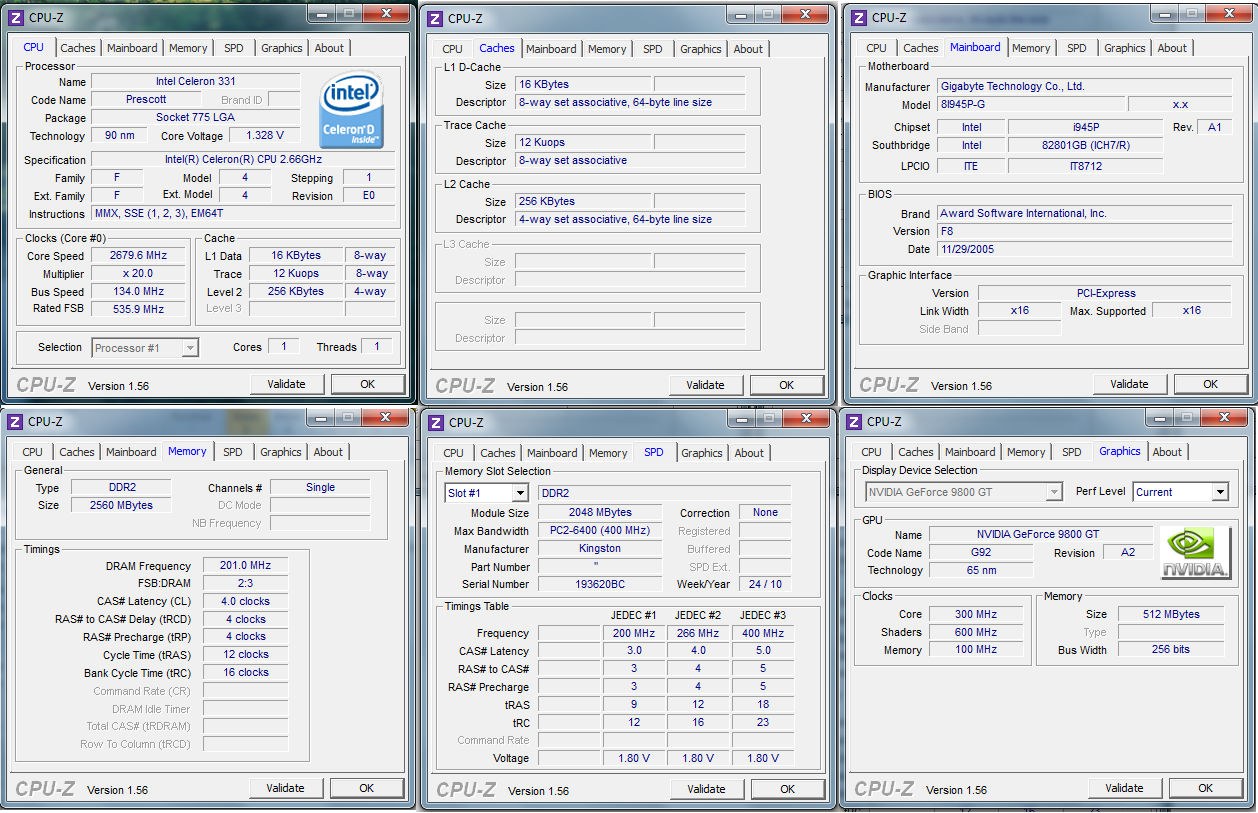
Task: Click the processor name field 'Intel Celeron 331'
Action: pyautogui.click(x=196, y=82)
